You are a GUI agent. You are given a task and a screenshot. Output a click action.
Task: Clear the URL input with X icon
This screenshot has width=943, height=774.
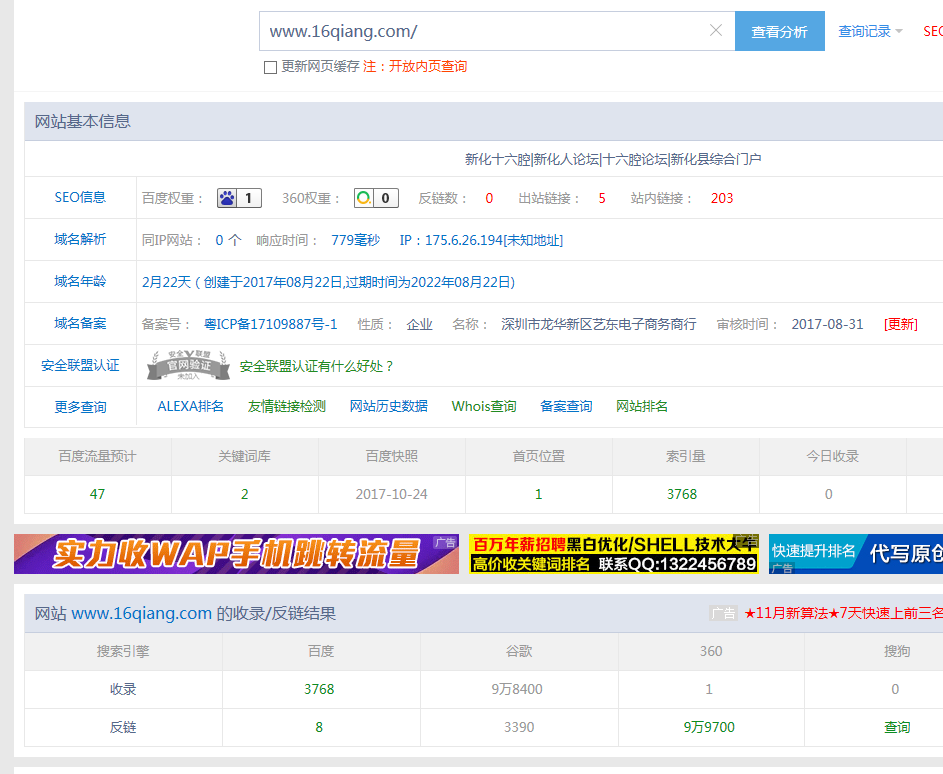click(x=716, y=31)
